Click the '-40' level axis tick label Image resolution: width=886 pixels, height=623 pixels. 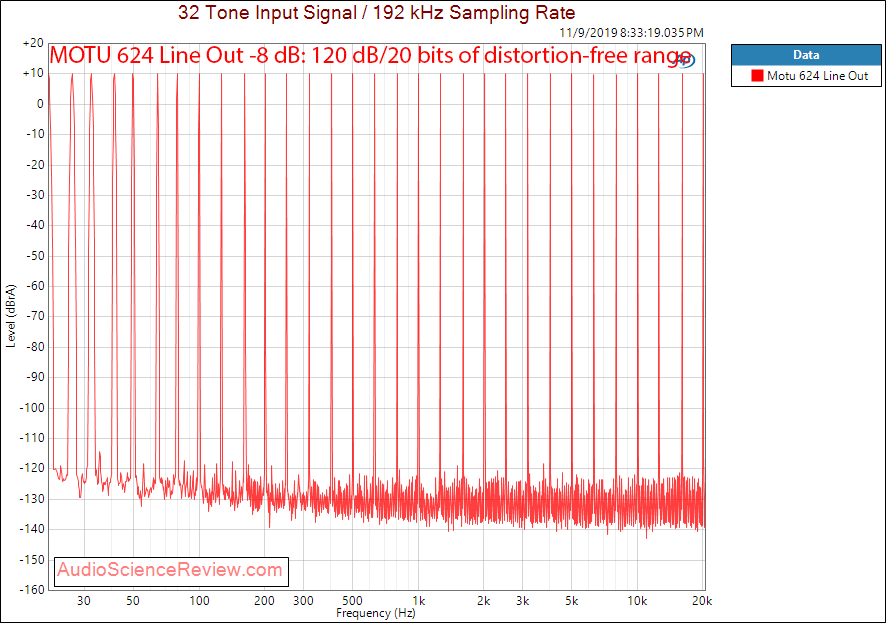tap(34, 225)
